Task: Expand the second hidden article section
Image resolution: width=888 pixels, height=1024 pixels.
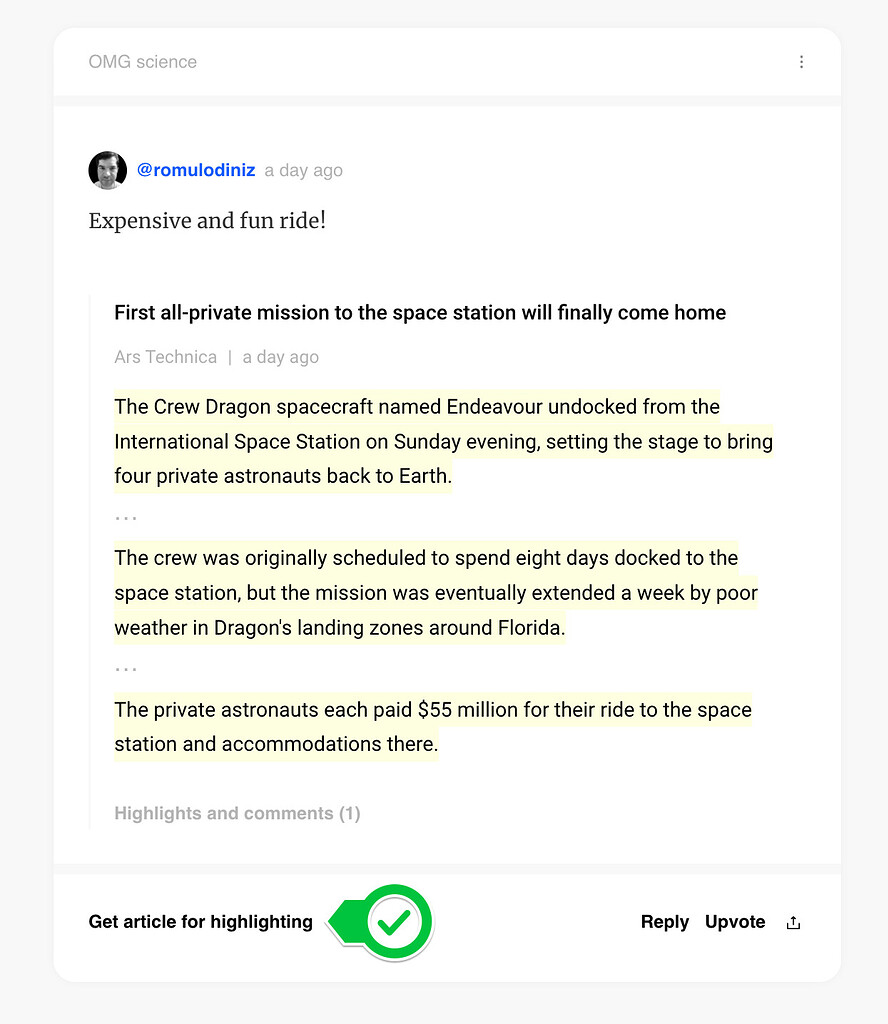Action: coord(125,667)
